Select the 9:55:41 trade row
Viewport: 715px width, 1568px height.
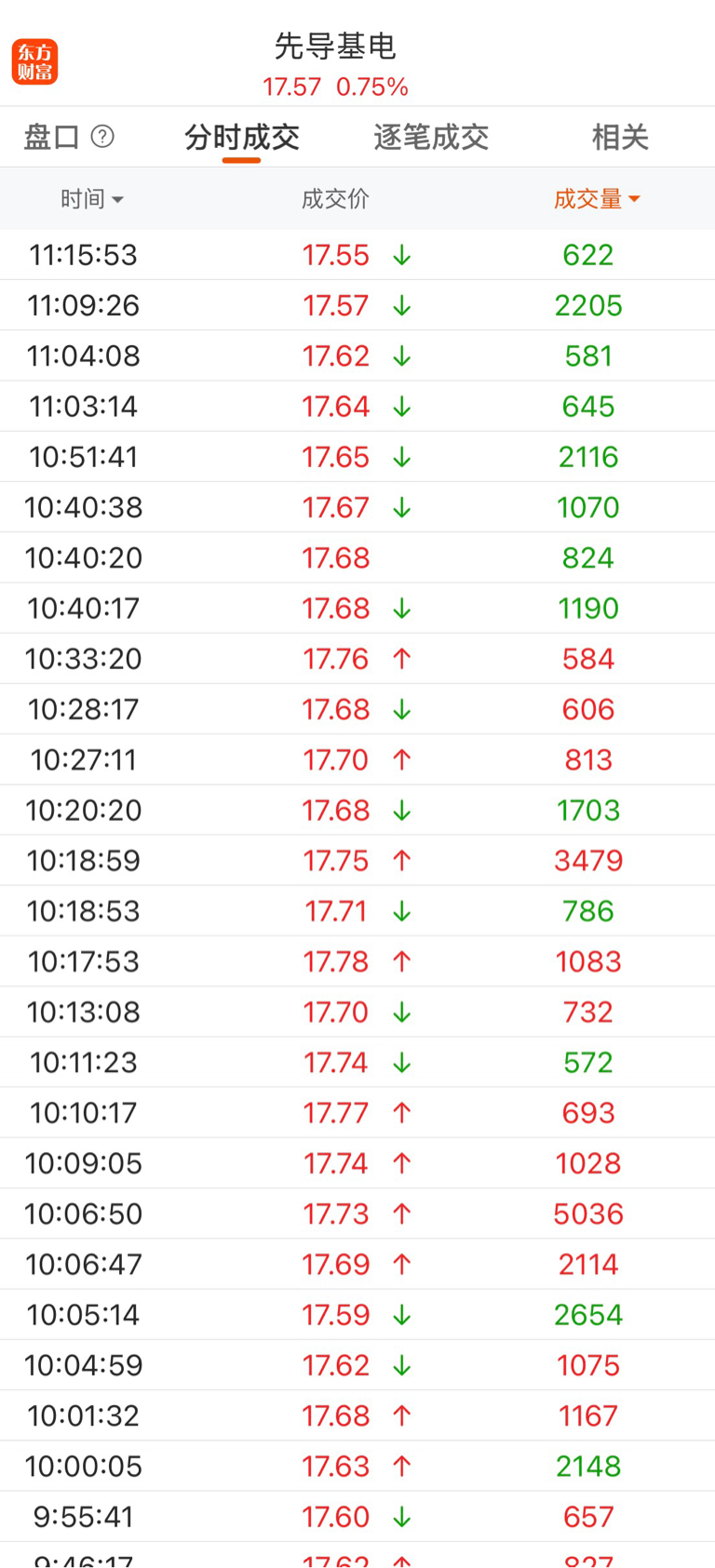point(357,1517)
